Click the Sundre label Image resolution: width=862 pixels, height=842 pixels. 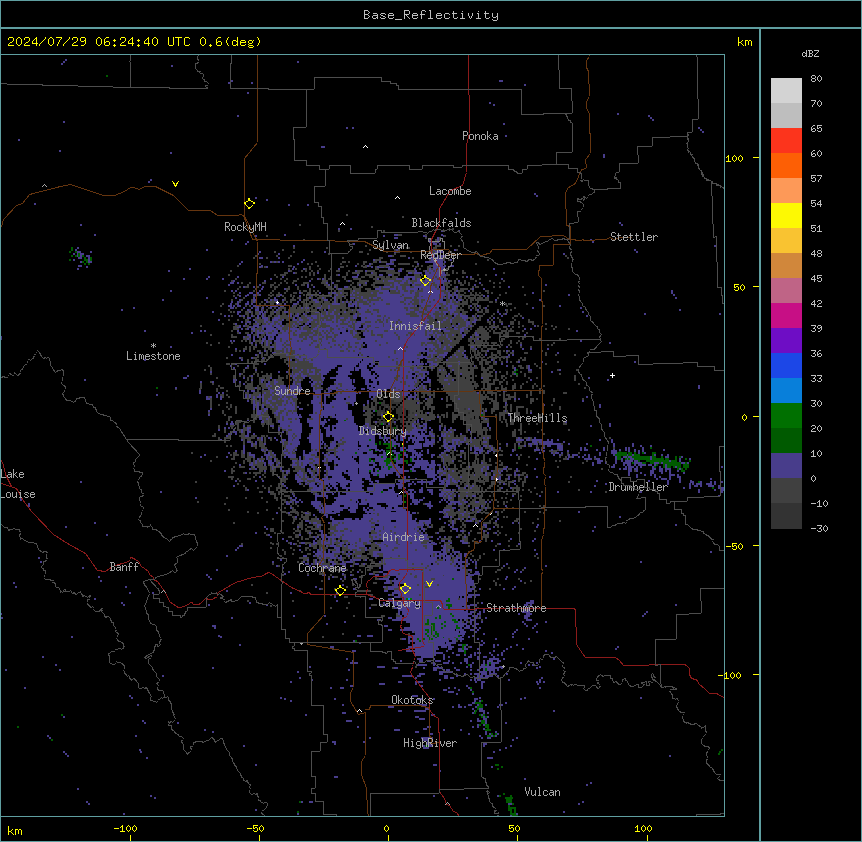(x=292, y=391)
